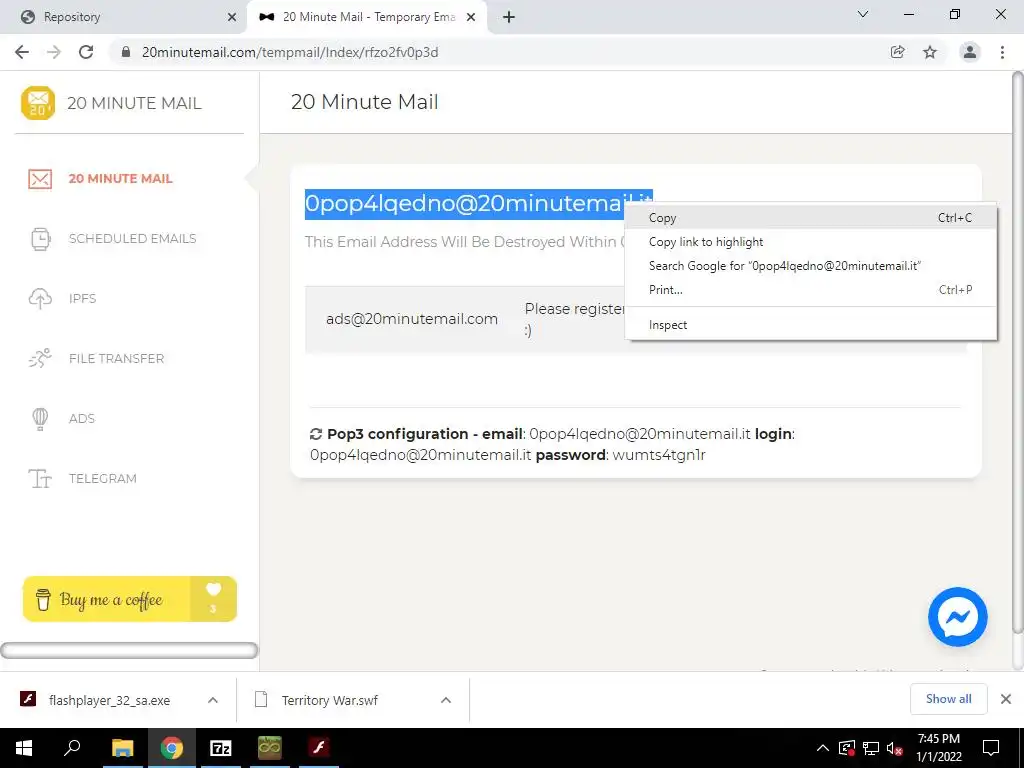Expand Territory War.swf download options

tap(446, 700)
